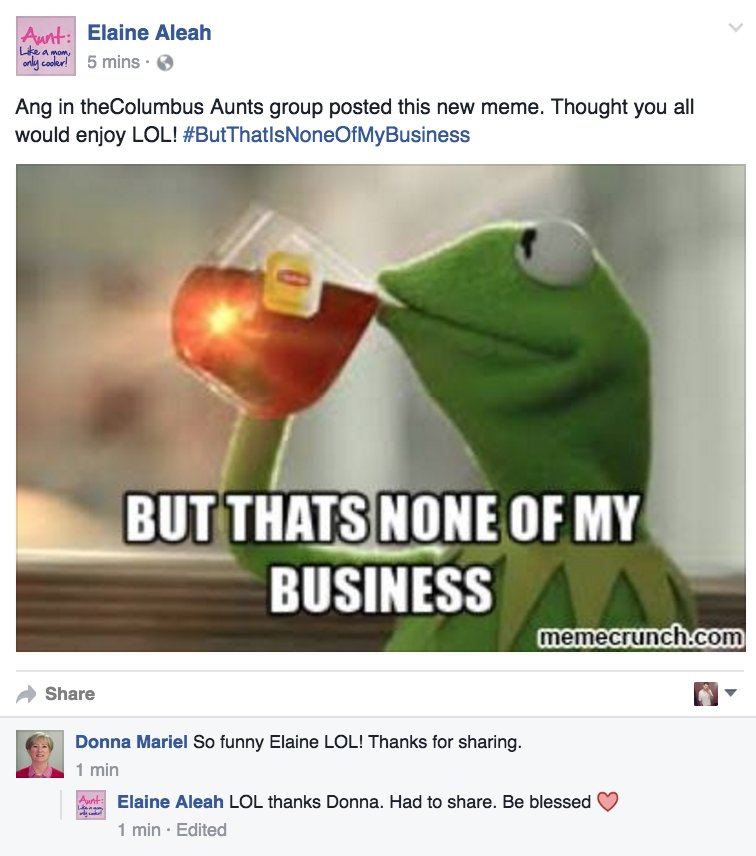Screen dimensions: 756x856
Task: Click the memecrunch.com watermark on meme
Action: [x=640, y=637]
